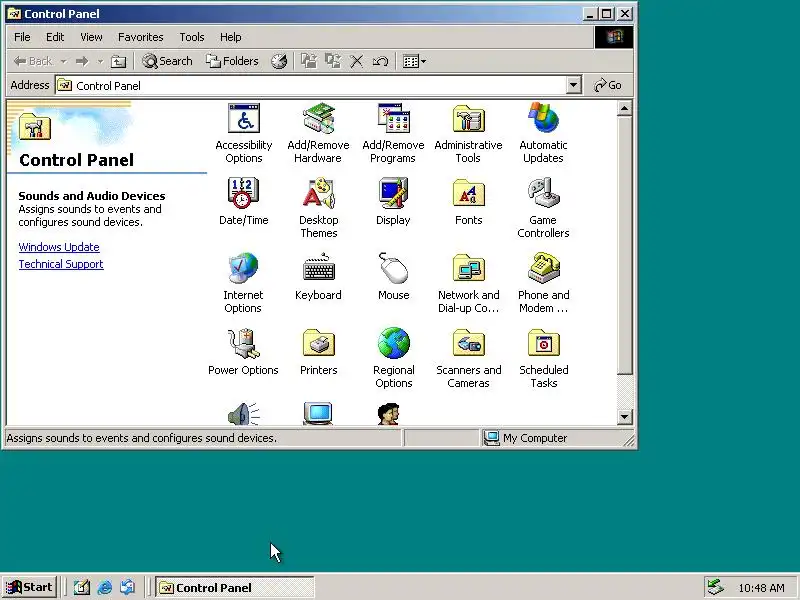Click the Windows logo throbber
Image resolution: width=800 pixels, height=600 pixels.
[614, 37]
